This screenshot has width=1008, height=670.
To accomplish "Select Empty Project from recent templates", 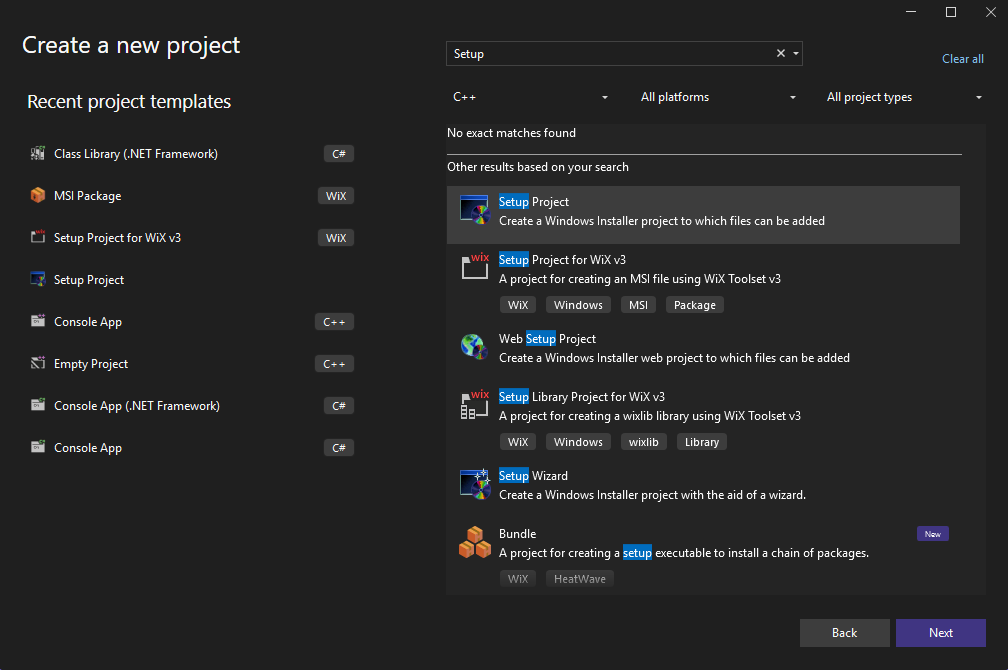I will [x=91, y=364].
